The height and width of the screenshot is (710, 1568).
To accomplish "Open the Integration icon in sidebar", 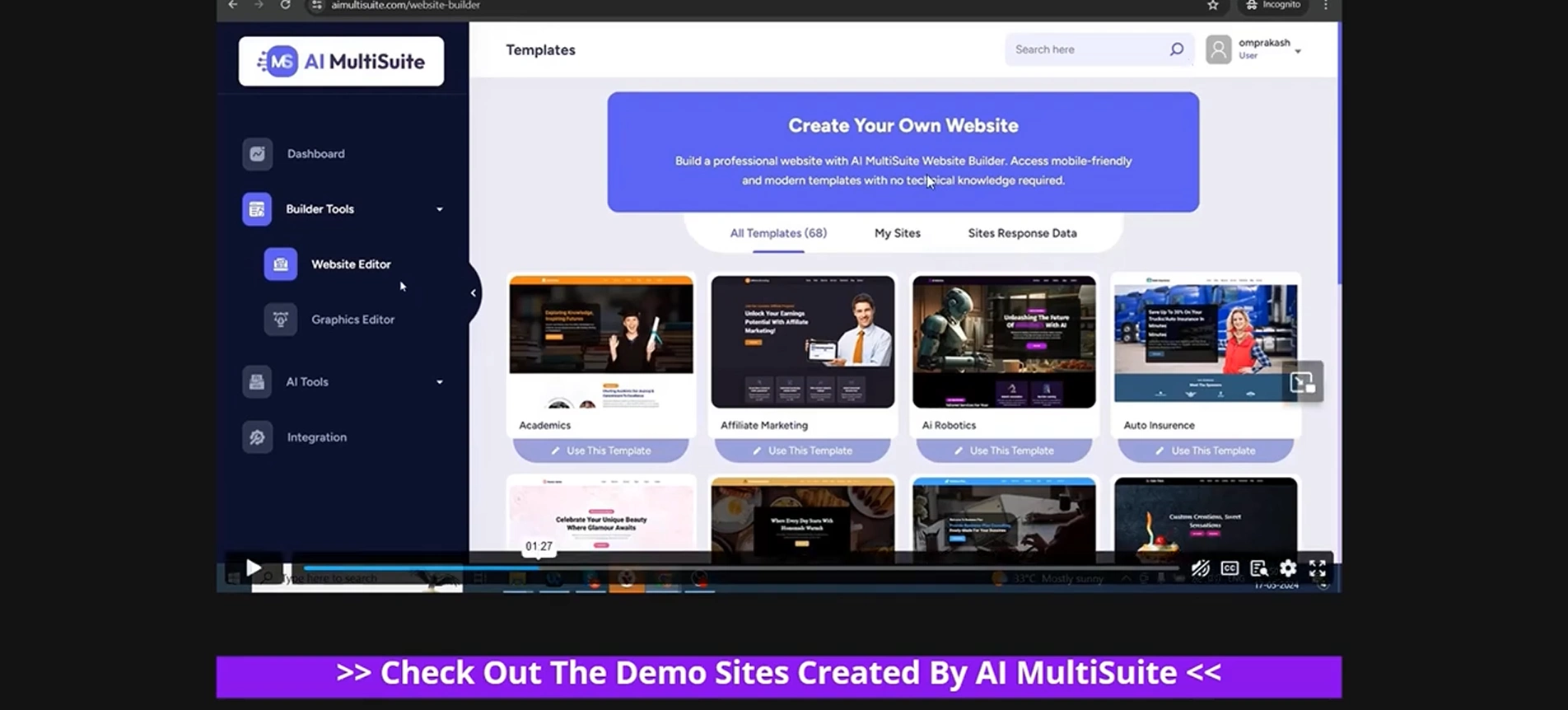I will pos(257,437).
